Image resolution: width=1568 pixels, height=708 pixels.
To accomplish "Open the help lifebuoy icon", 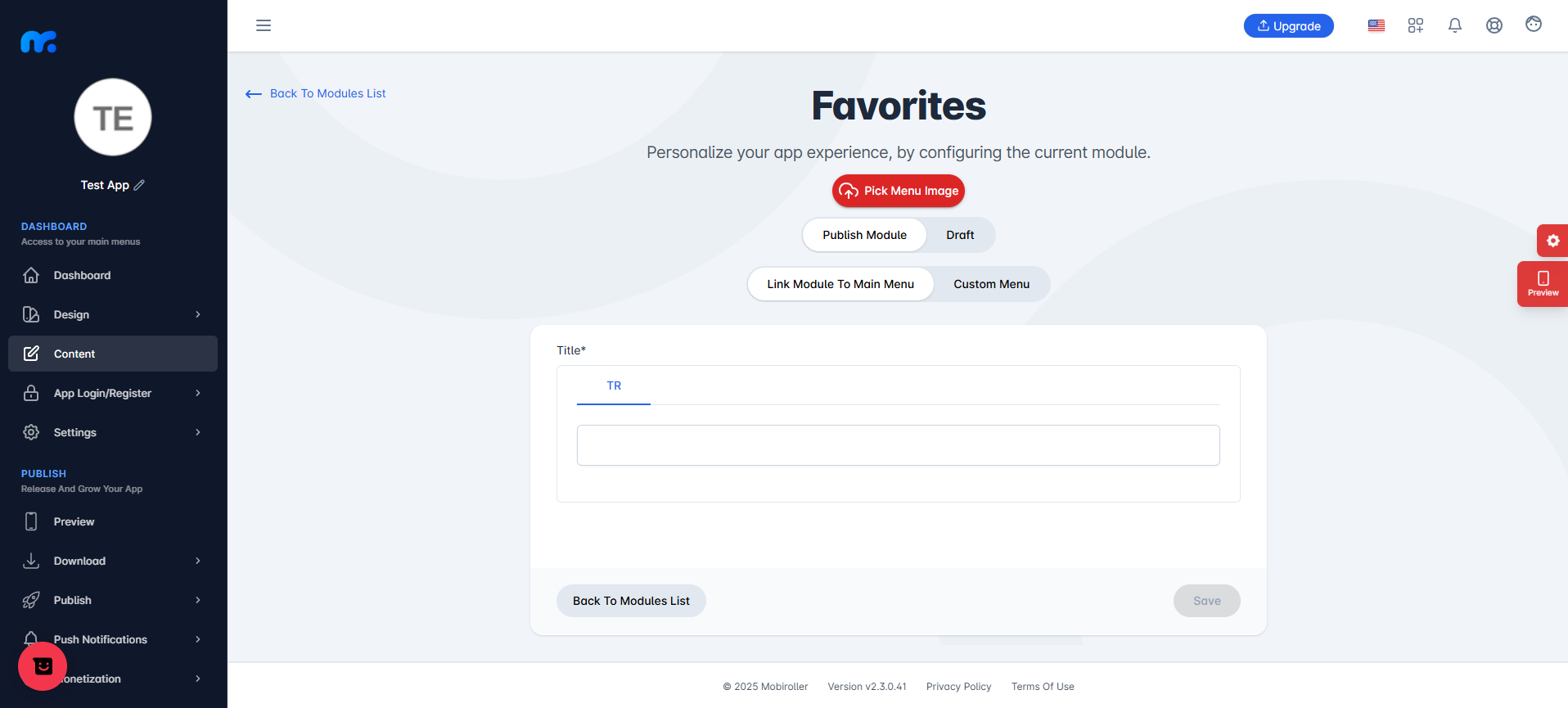I will click(x=1494, y=25).
